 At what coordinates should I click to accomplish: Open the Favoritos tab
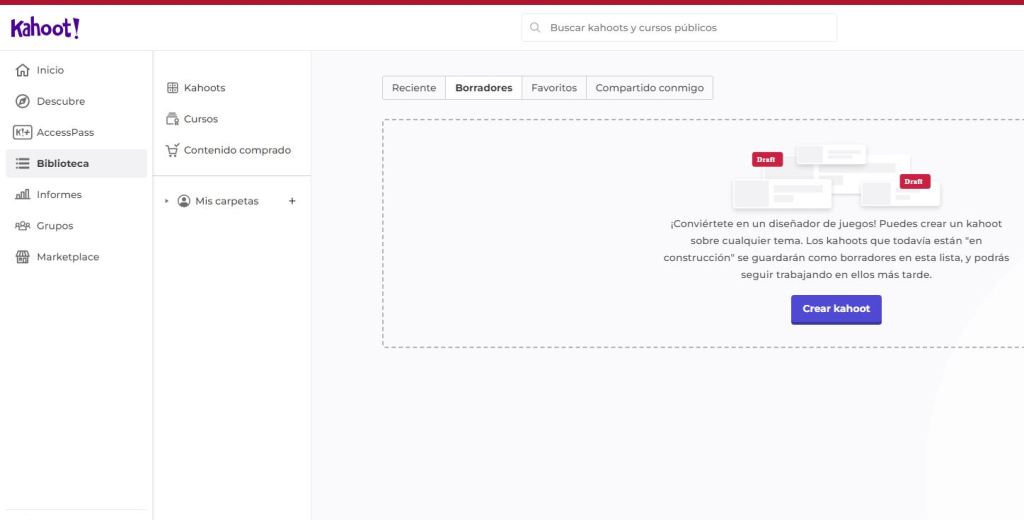coord(554,88)
